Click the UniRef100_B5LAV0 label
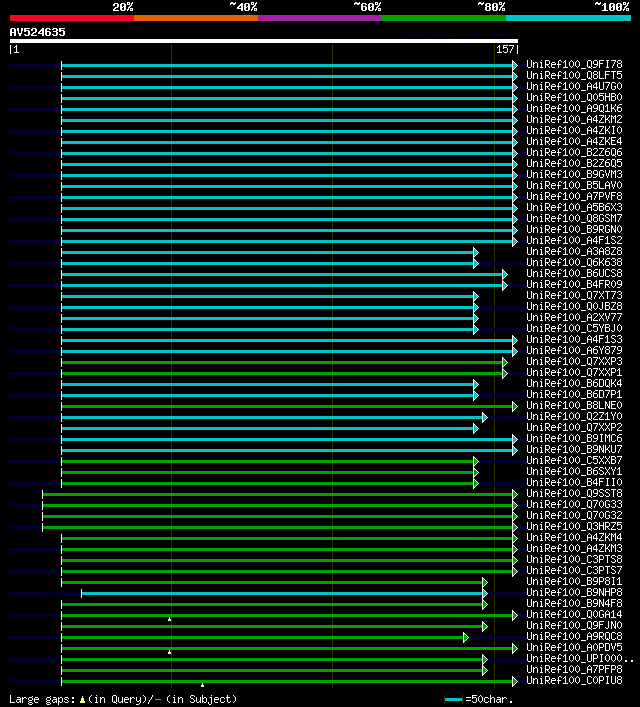 (x=574, y=185)
